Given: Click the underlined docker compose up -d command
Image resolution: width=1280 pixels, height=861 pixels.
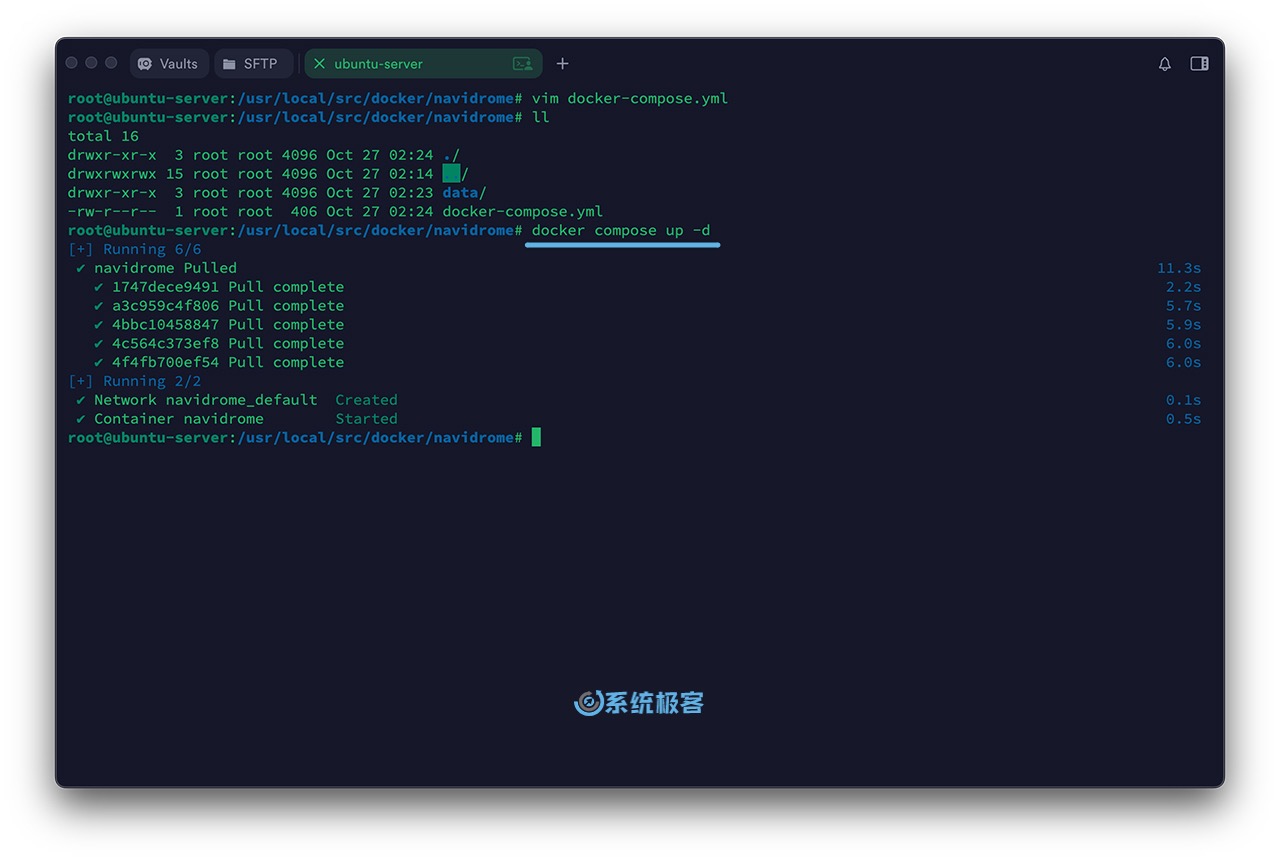Looking at the screenshot, I should pyautogui.click(x=621, y=231).
